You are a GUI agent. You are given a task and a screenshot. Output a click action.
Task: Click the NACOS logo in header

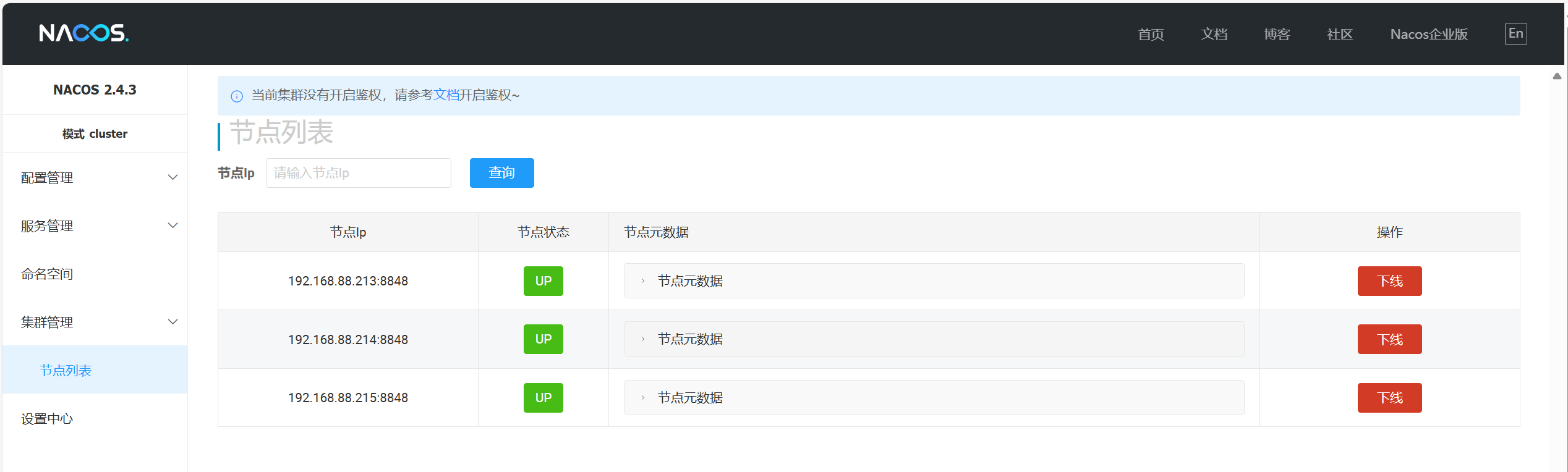[x=83, y=33]
